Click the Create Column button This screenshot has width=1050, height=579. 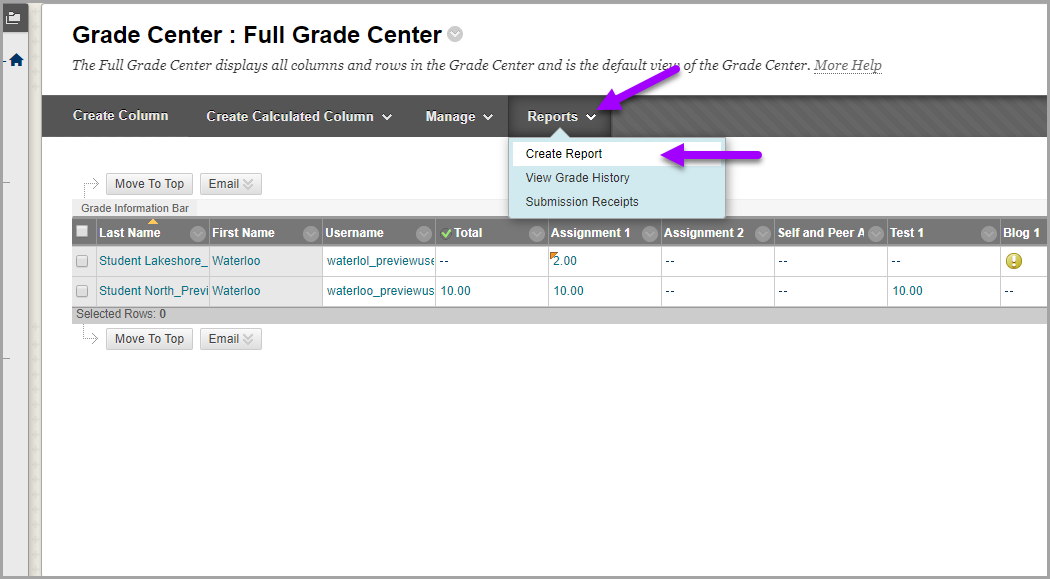[x=120, y=116]
